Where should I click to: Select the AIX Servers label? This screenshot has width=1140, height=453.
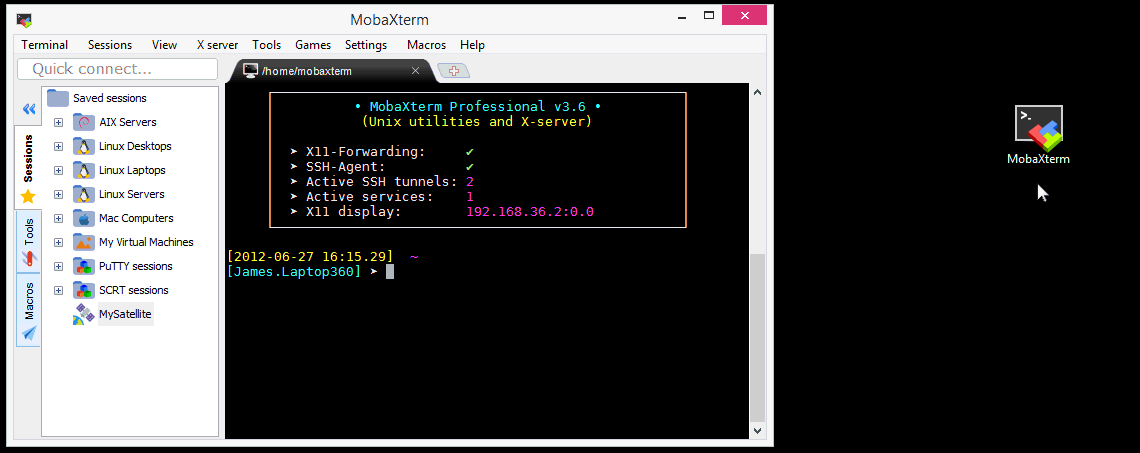[x=128, y=122]
